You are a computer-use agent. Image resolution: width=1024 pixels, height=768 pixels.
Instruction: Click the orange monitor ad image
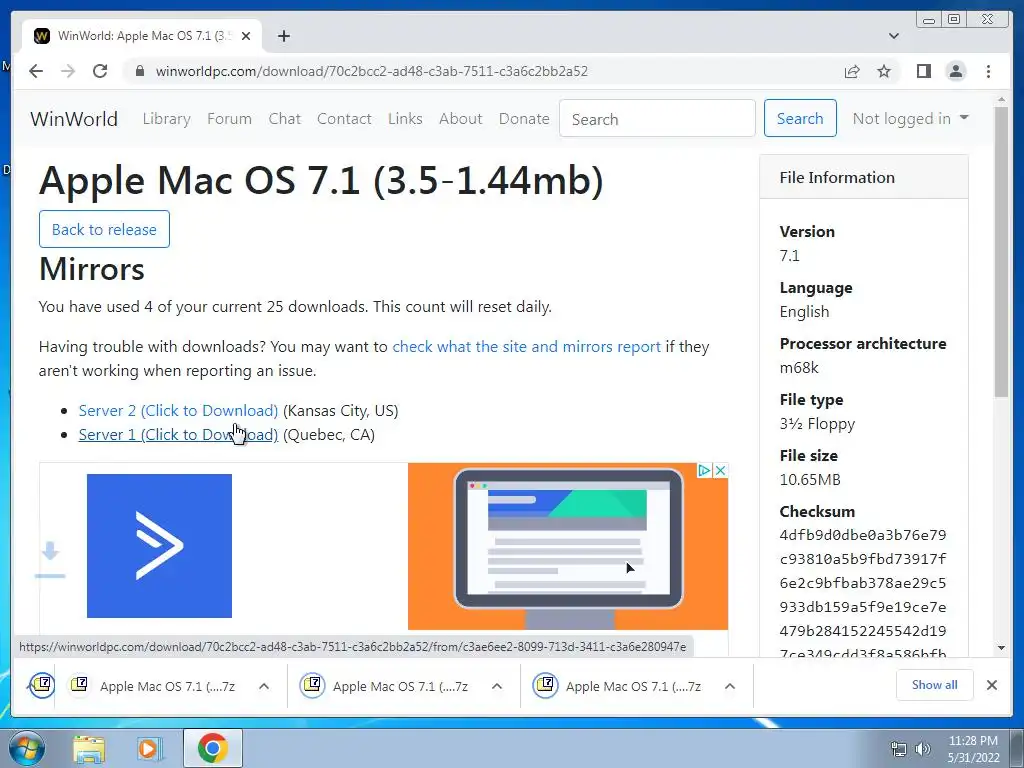click(568, 547)
